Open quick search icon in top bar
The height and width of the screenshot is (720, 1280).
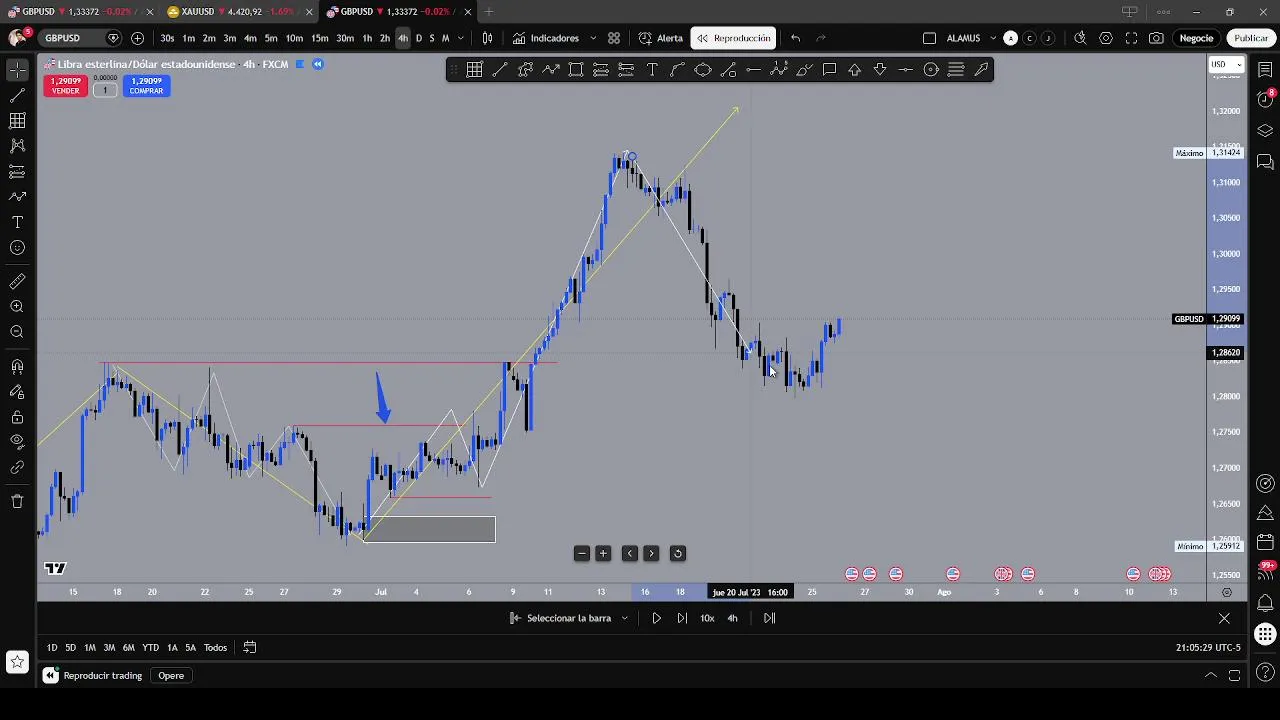(1080, 38)
